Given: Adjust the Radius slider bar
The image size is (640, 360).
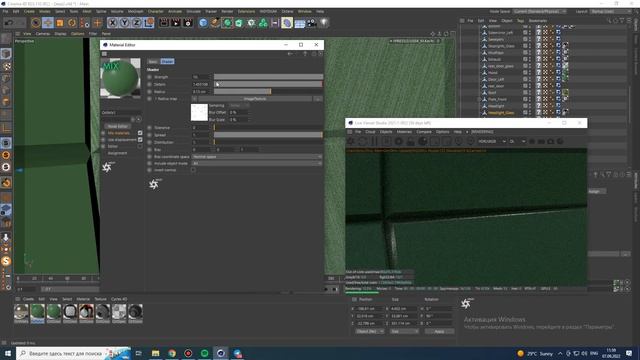Looking at the screenshot, I should [x=268, y=91].
